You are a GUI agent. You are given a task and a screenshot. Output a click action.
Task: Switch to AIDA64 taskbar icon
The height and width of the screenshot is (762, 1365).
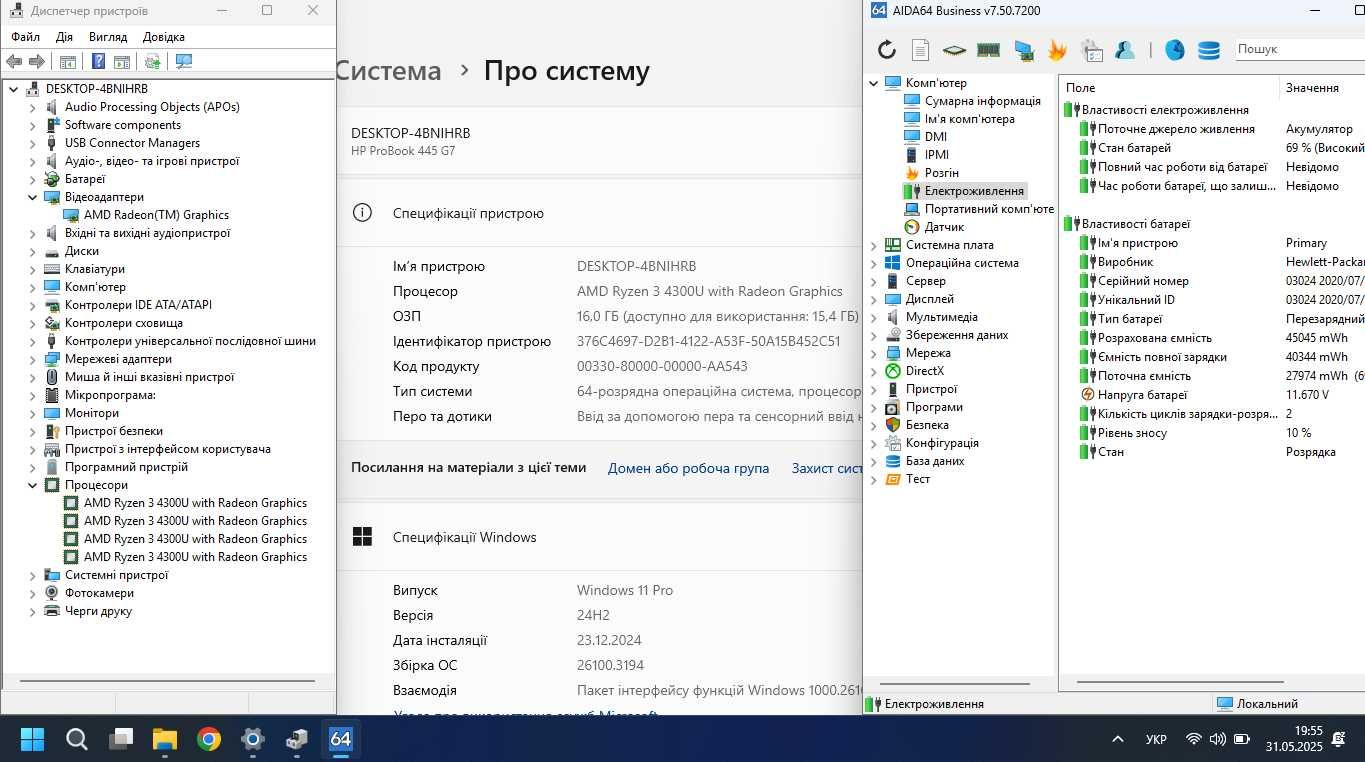[341, 739]
